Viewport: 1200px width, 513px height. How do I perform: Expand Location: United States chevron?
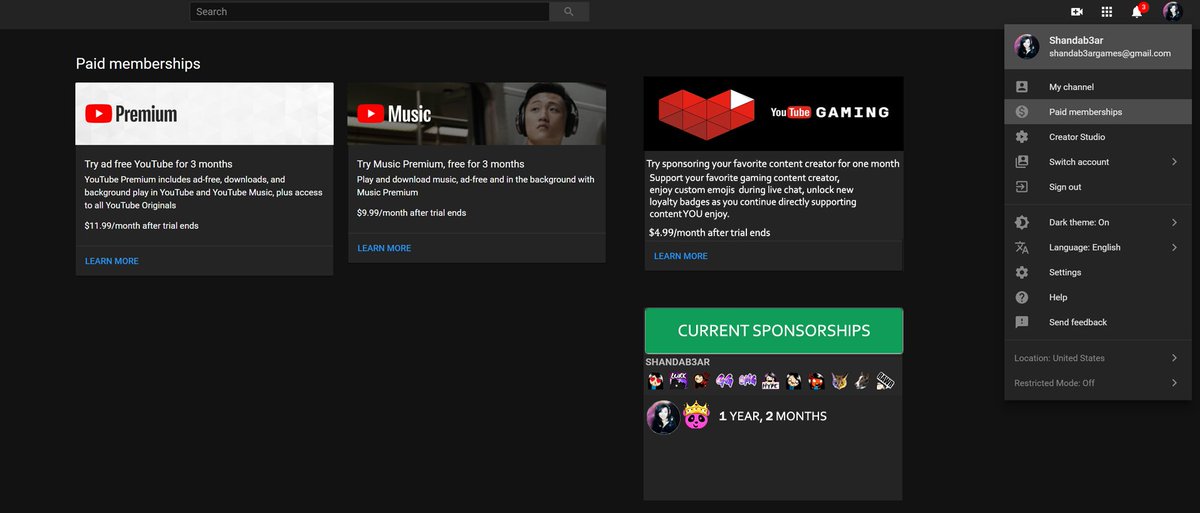tap(1174, 358)
